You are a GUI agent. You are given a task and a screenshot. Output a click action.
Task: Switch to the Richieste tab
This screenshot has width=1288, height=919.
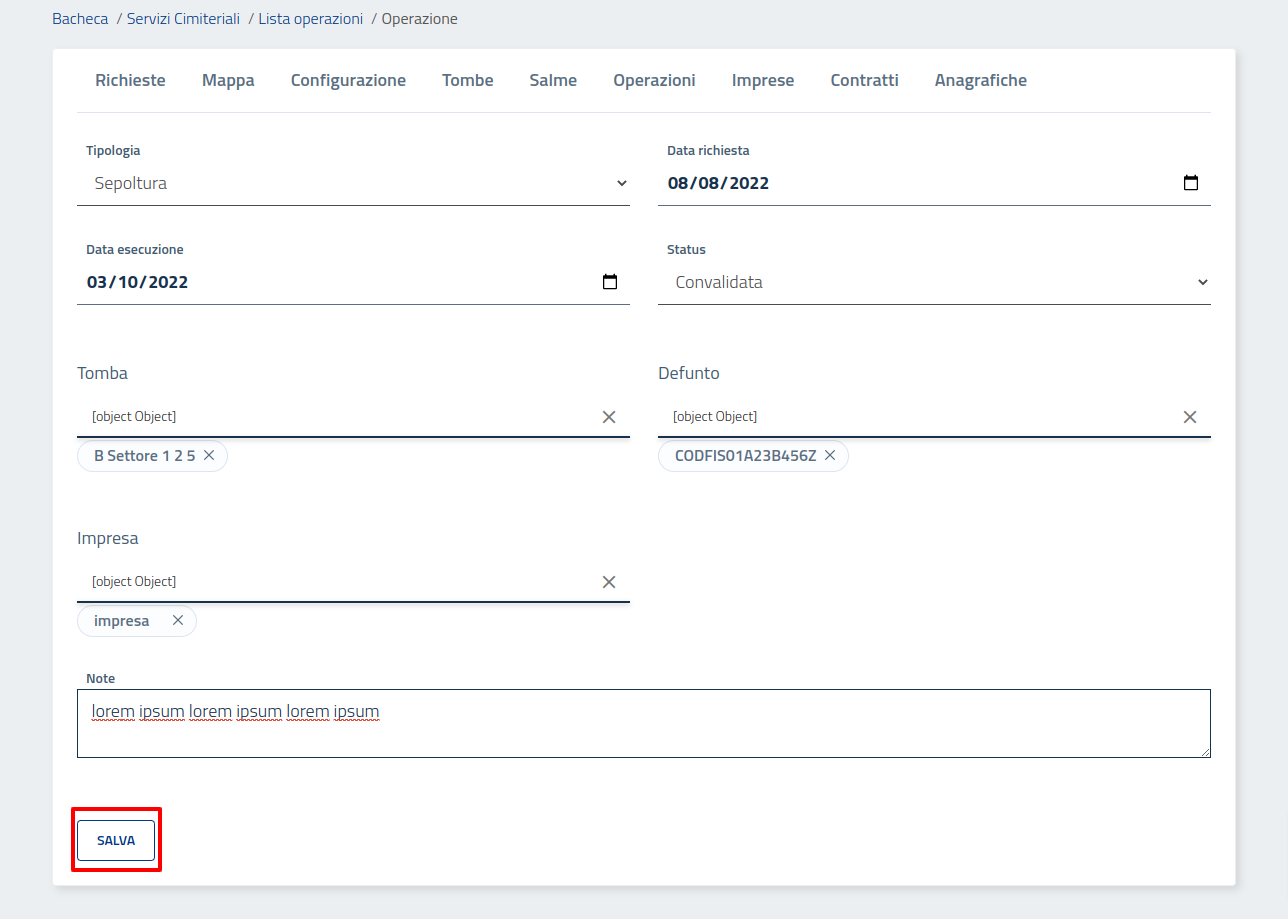tap(130, 81)
